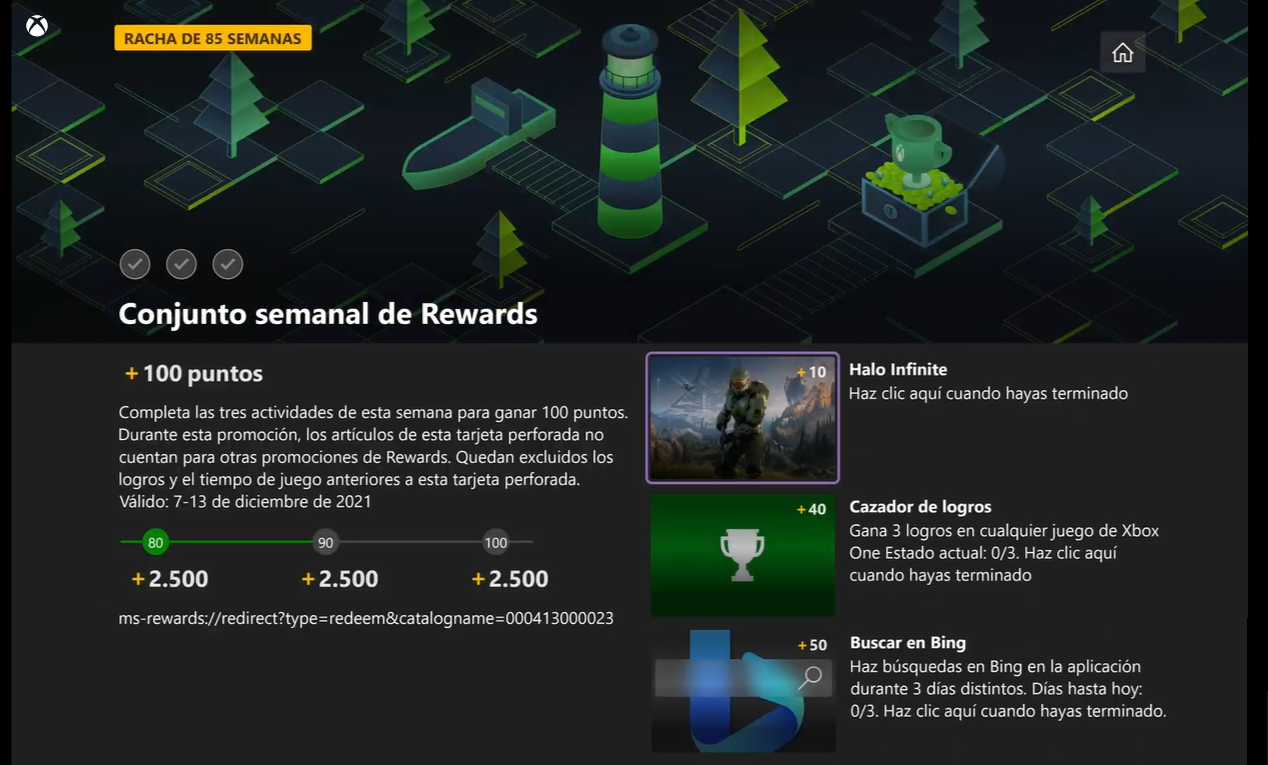Click the +100 puntos heading
The width and height of the screenshot is (1268, 765).
194,374
